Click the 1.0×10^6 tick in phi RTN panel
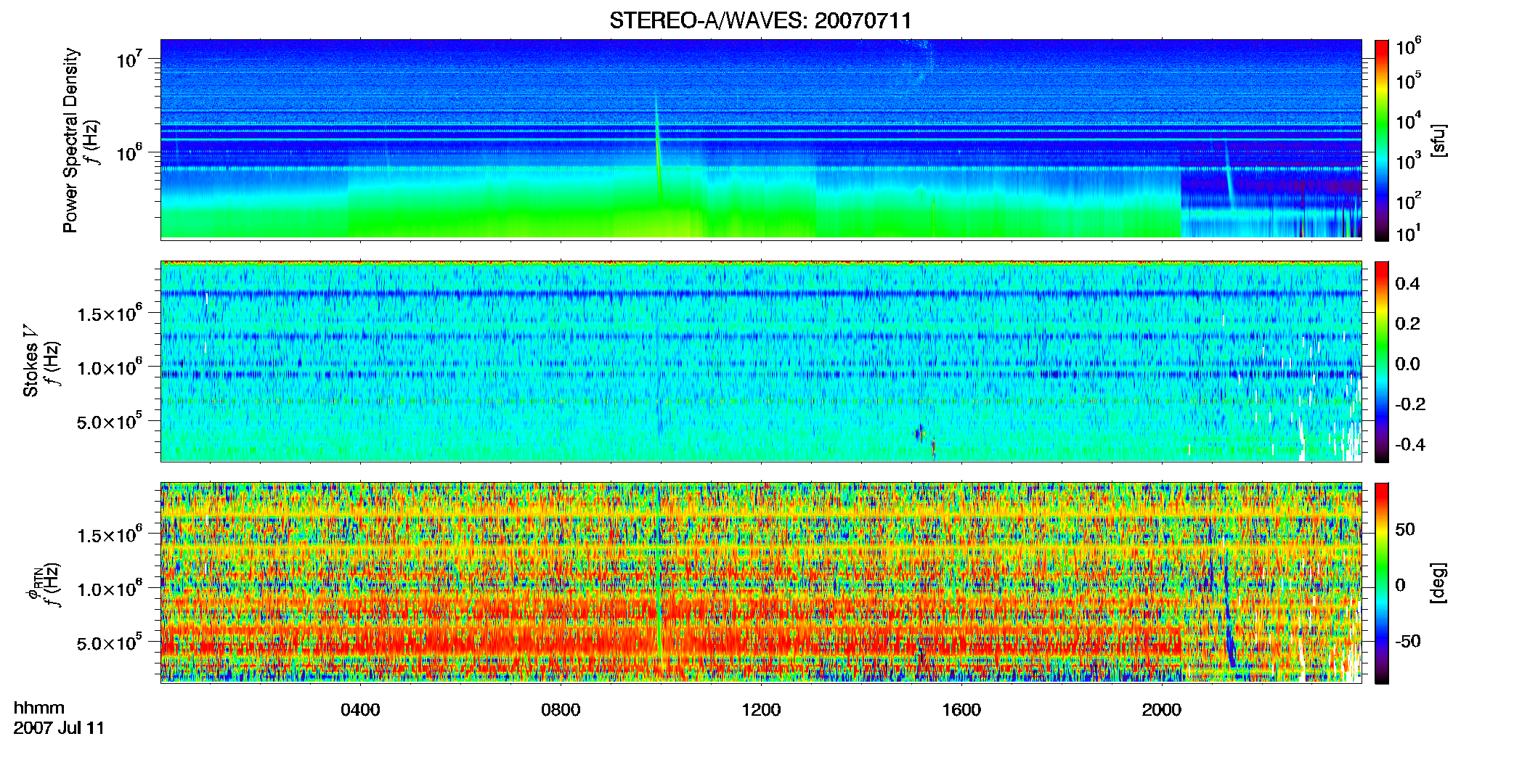This screenshot has height=784, width=1522. pyautogui.click(x=110, y=588)
